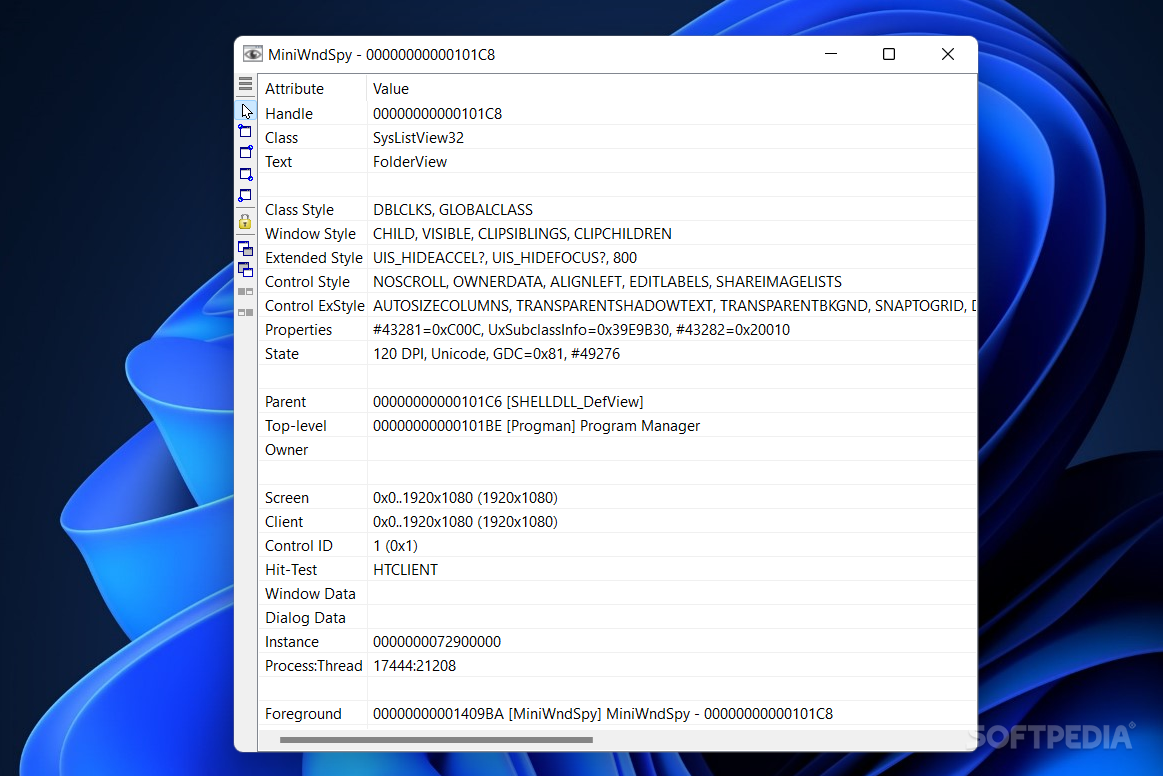This screenshot has width=1163, height=776.
Task: Click the Owner attribute label
Action: 286,450
